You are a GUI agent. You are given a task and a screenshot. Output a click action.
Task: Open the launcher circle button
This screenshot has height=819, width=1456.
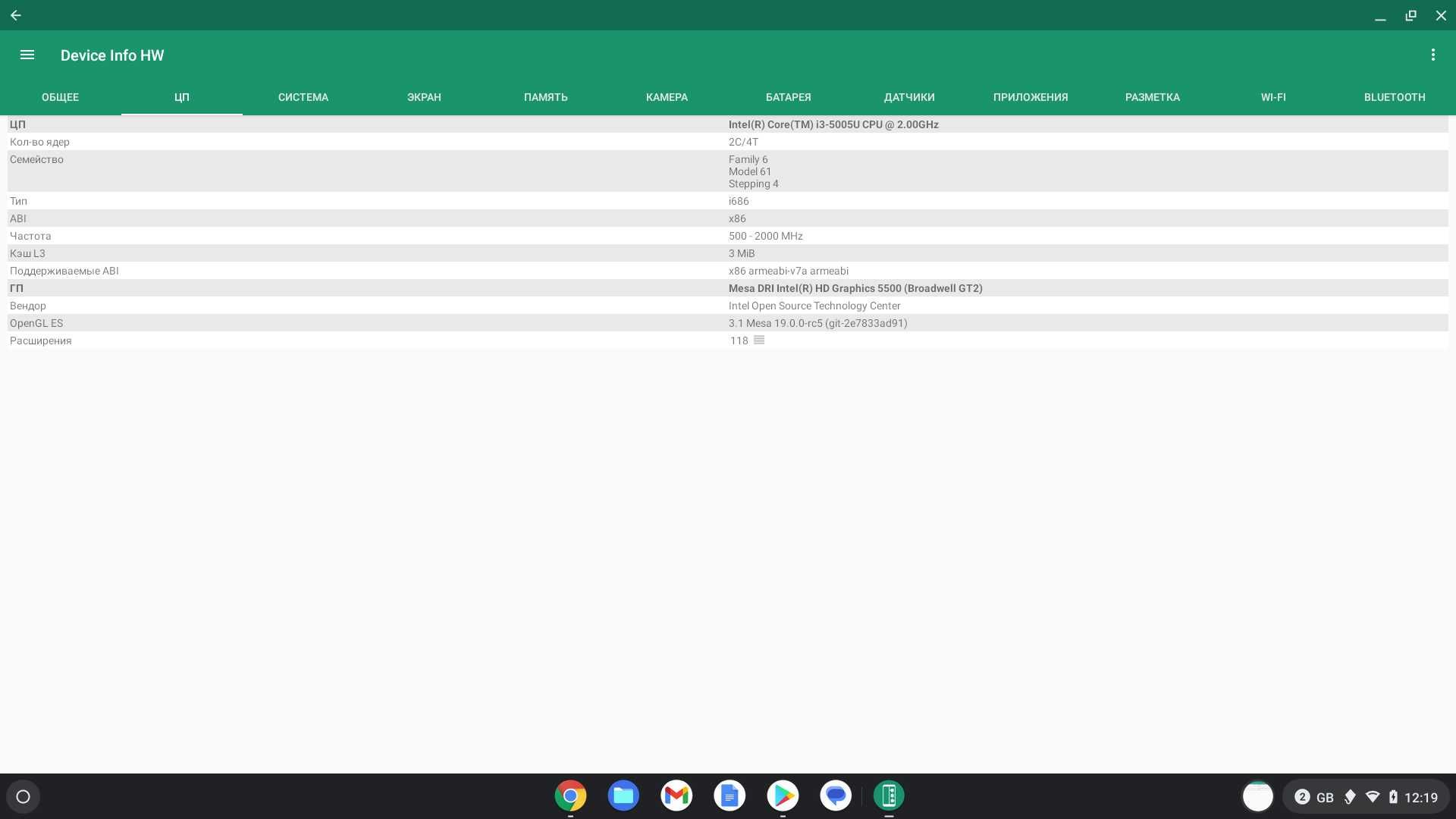click(23, 796)
